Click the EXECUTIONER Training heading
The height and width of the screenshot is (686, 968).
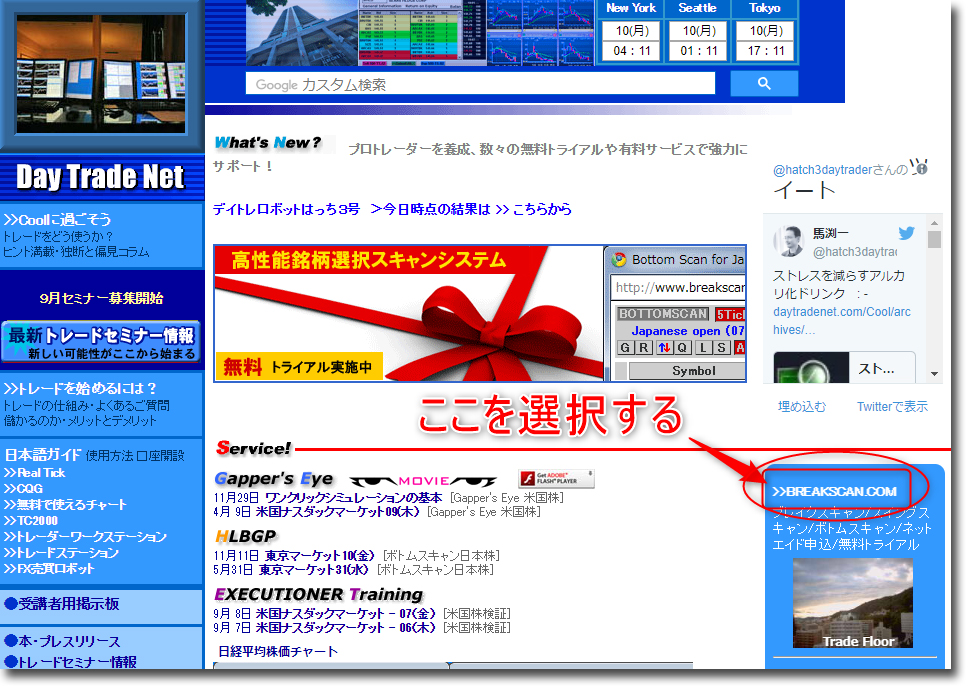pyautogui.click(x=319, y=595)
